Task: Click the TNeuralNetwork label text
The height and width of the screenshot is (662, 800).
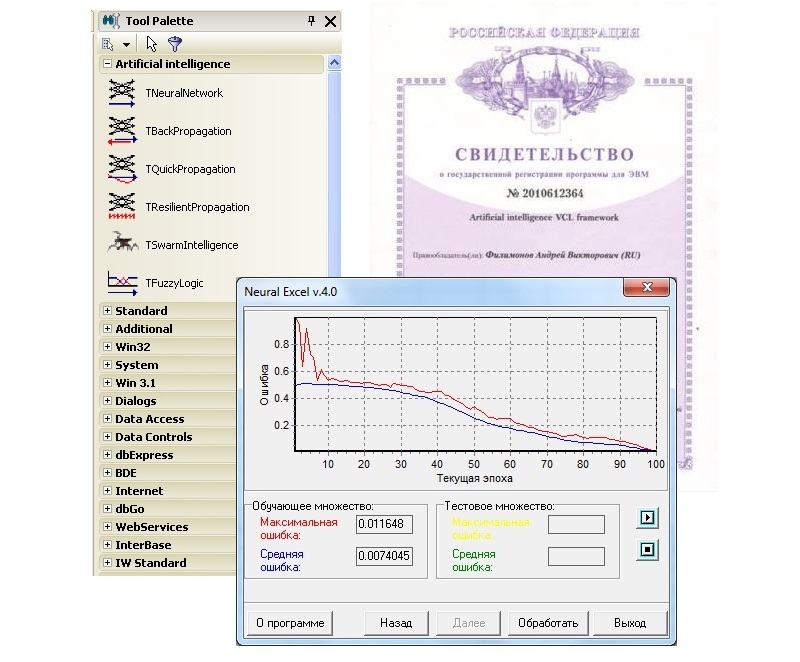Action: point(184,93)
